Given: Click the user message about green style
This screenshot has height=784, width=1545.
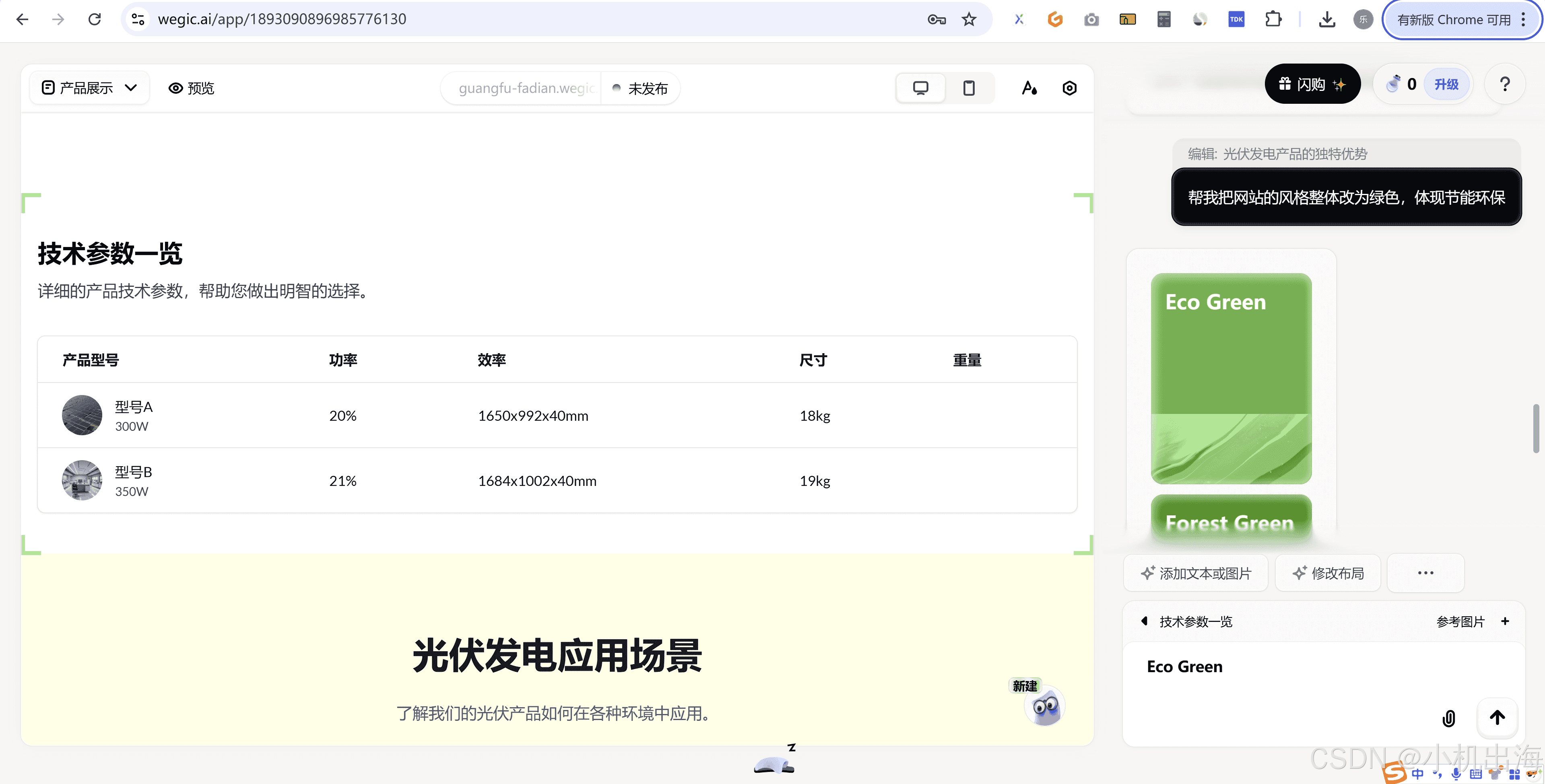Looking at the screenshot, I should pos(1346,197).
